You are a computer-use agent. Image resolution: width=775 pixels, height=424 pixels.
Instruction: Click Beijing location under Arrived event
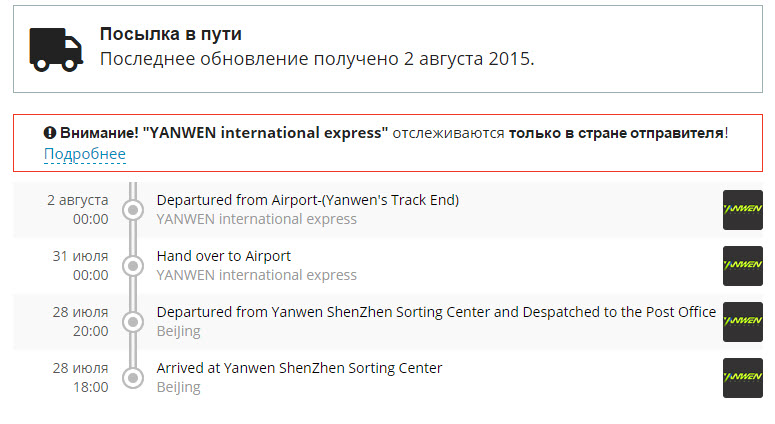178,387
